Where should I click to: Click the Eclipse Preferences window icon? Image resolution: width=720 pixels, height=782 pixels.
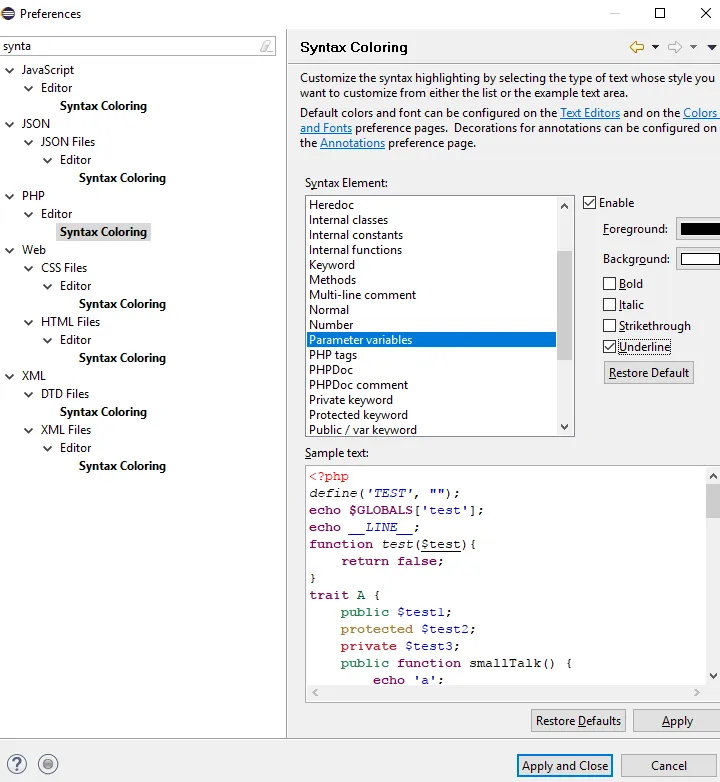point(8,13)
